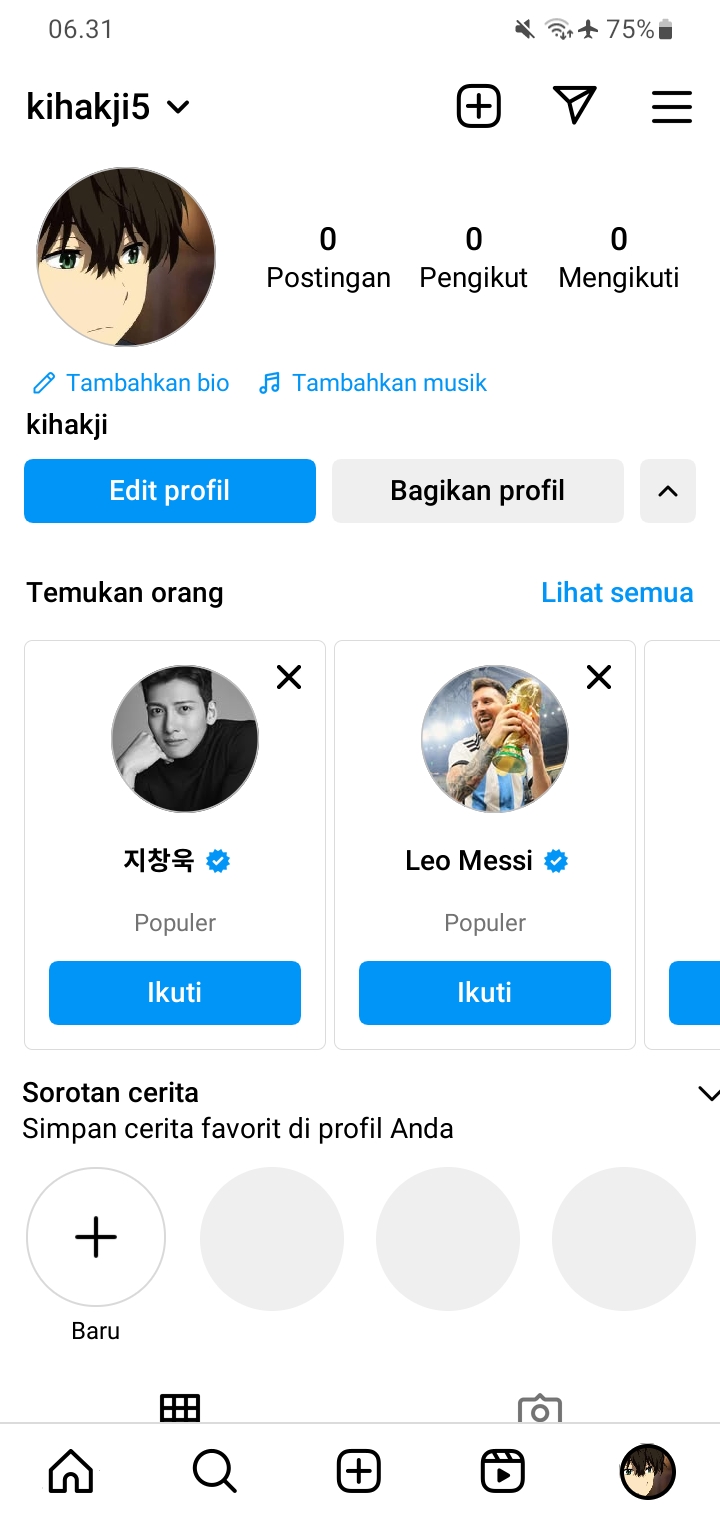
Task: Collapse the Temukan orang suggestions panel
Action: pos(667,491)
